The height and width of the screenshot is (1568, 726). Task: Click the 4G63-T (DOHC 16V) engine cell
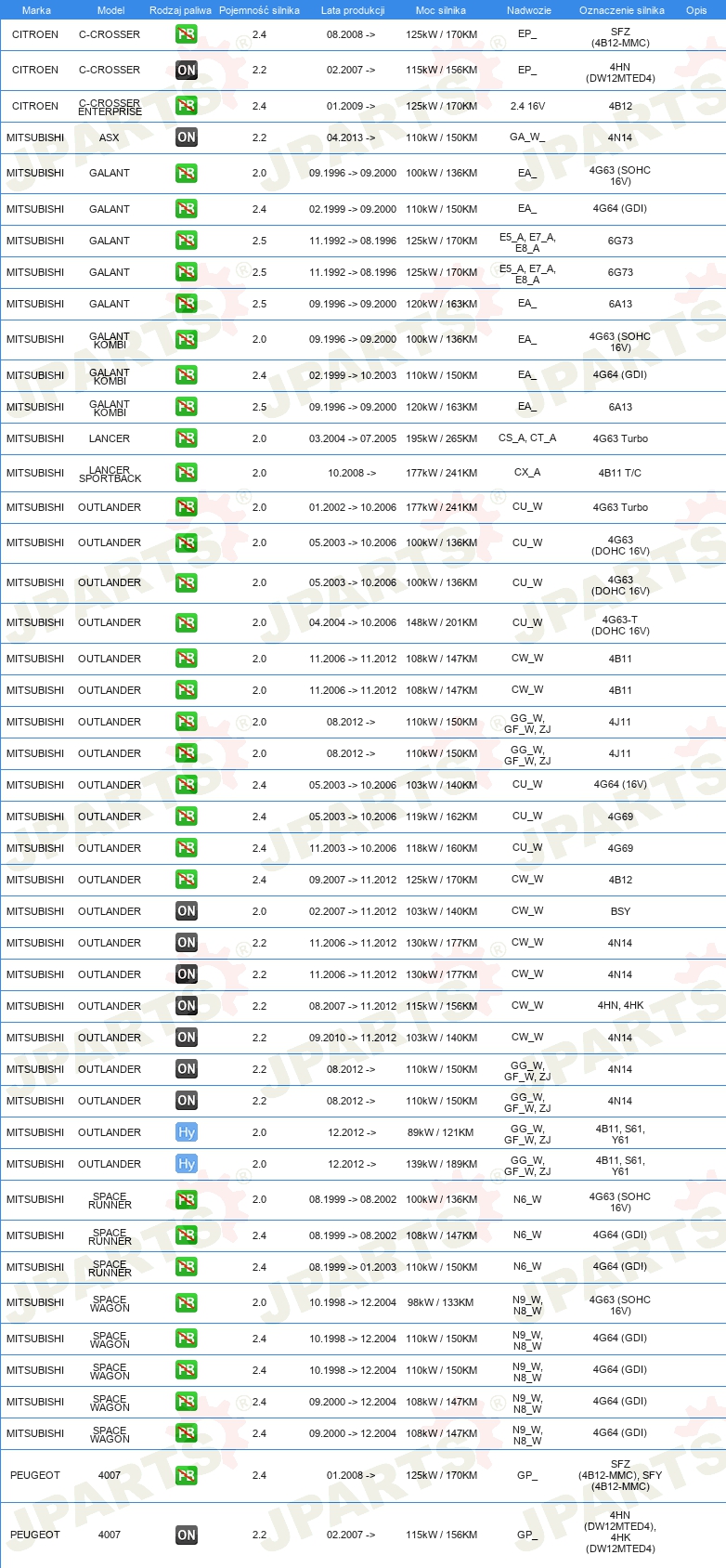[620, 625]
